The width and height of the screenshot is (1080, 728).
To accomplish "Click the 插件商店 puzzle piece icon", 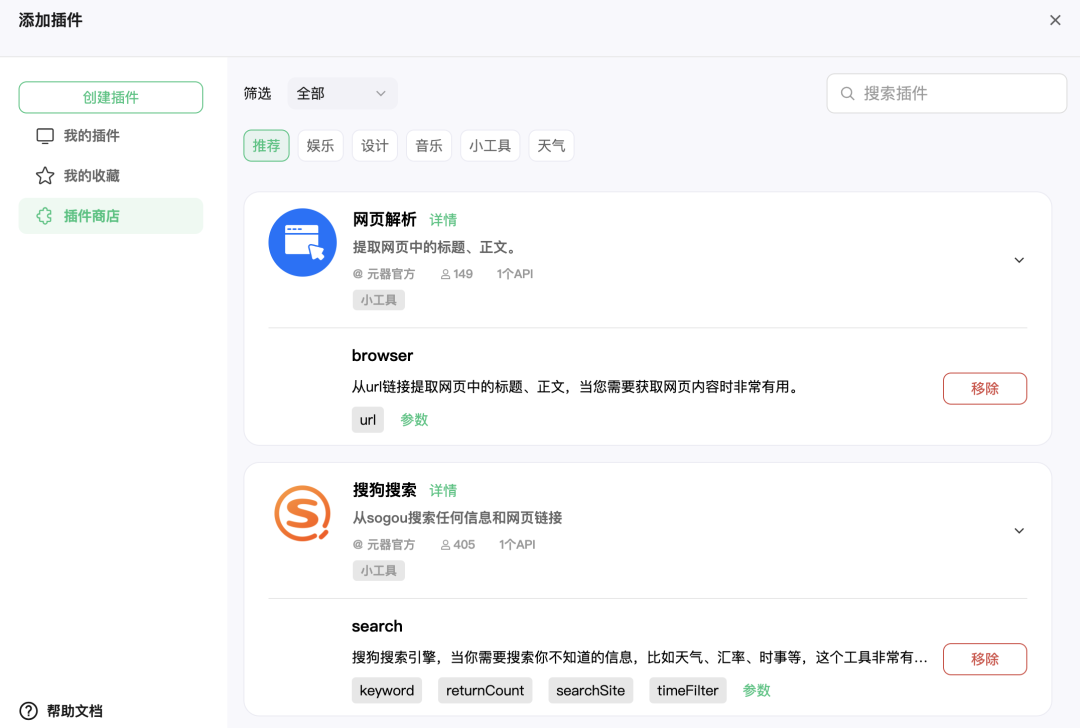I will (45, 216).
